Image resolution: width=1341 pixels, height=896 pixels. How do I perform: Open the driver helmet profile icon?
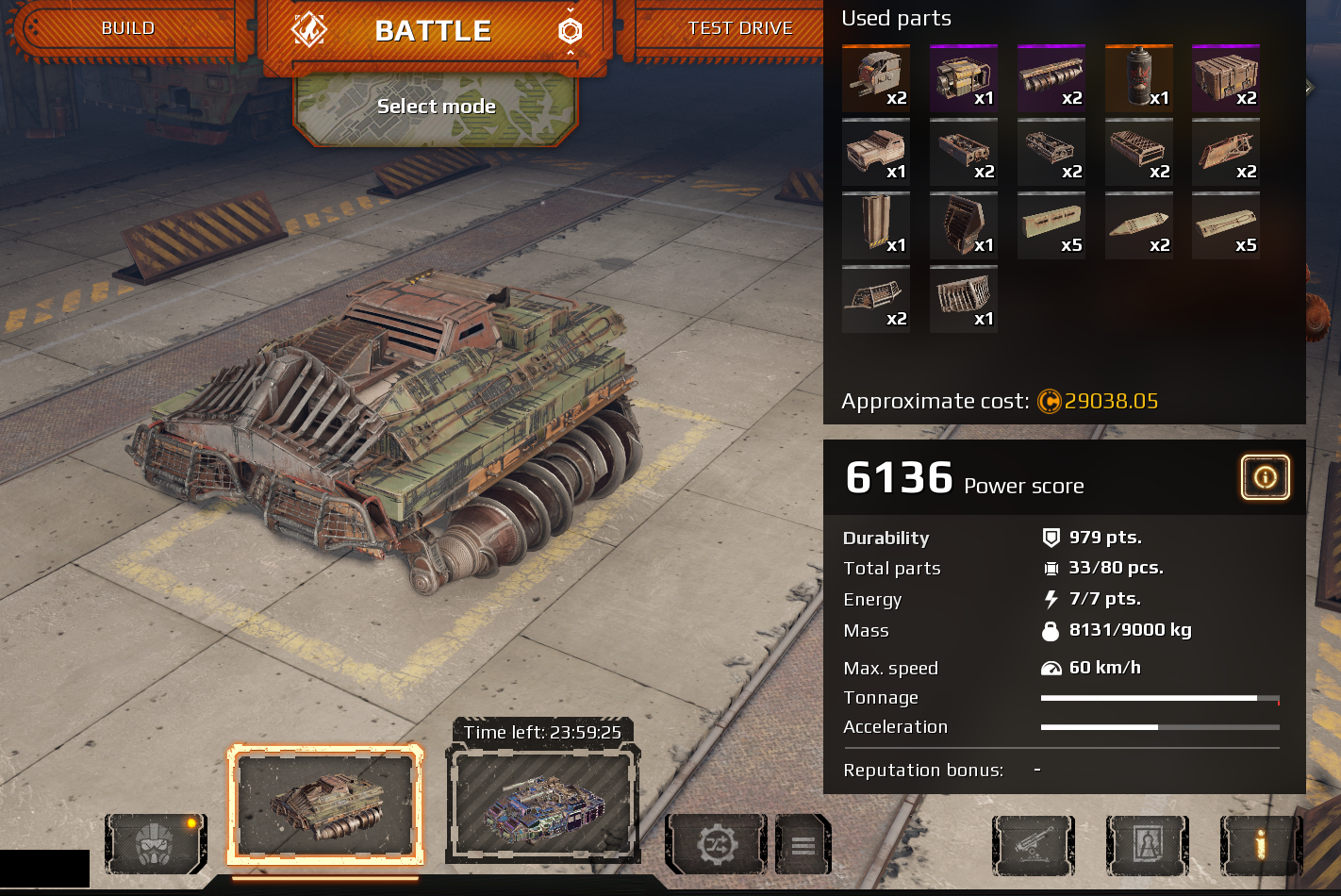click(x=157, y=844)
